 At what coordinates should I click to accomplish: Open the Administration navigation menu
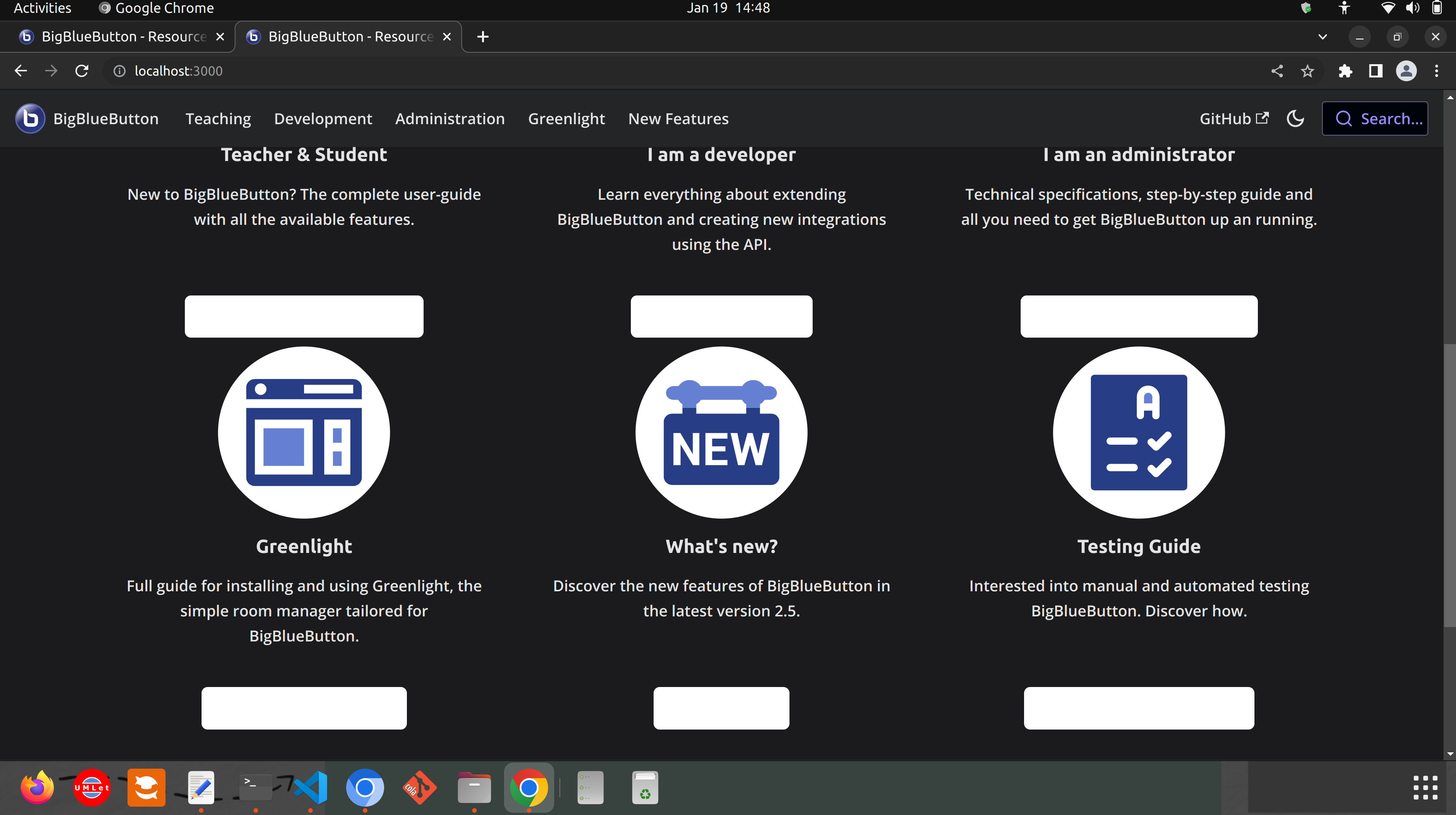point(450,118)
